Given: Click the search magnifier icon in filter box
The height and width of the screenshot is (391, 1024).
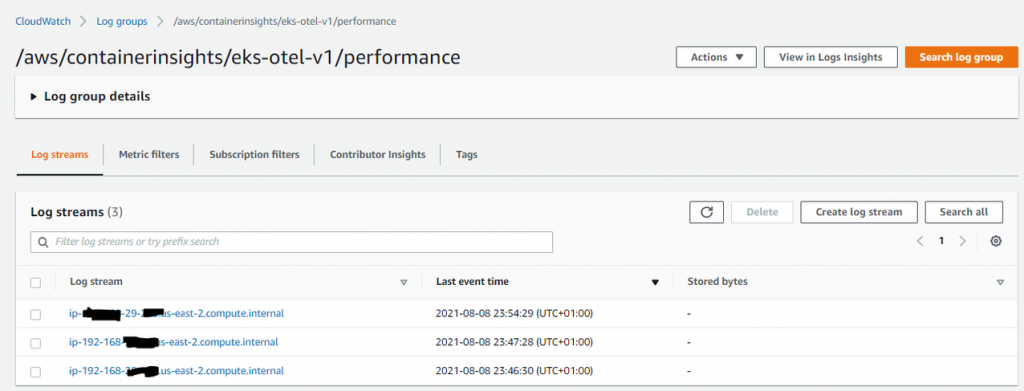Looking at the screenshot, I should (43, 242).
